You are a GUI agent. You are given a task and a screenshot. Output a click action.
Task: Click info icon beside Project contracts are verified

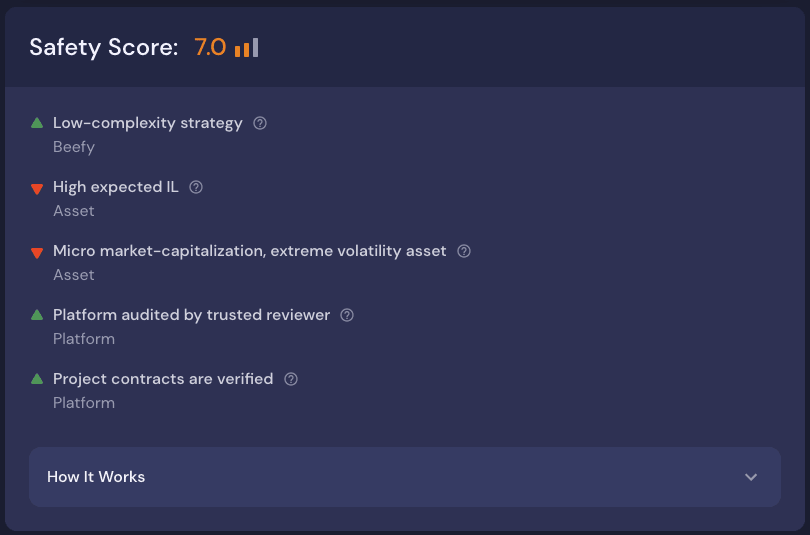point(291,379)
